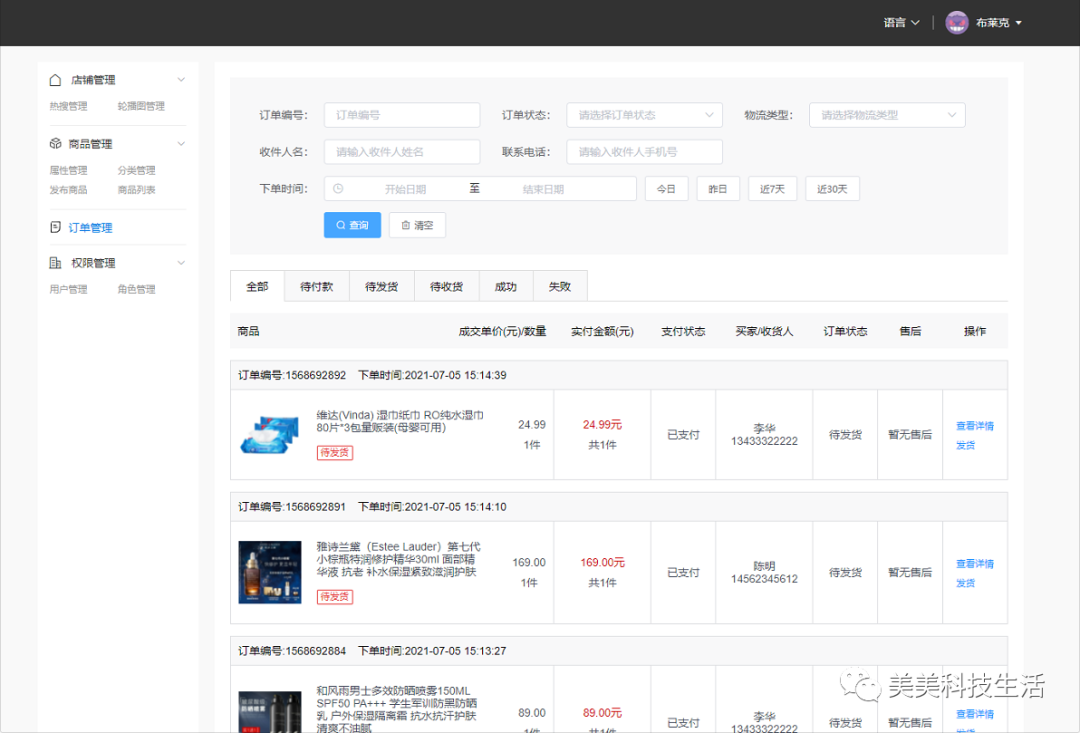
Task: Click the building icon next to 权限管理
Action: (x=55, y=262)
